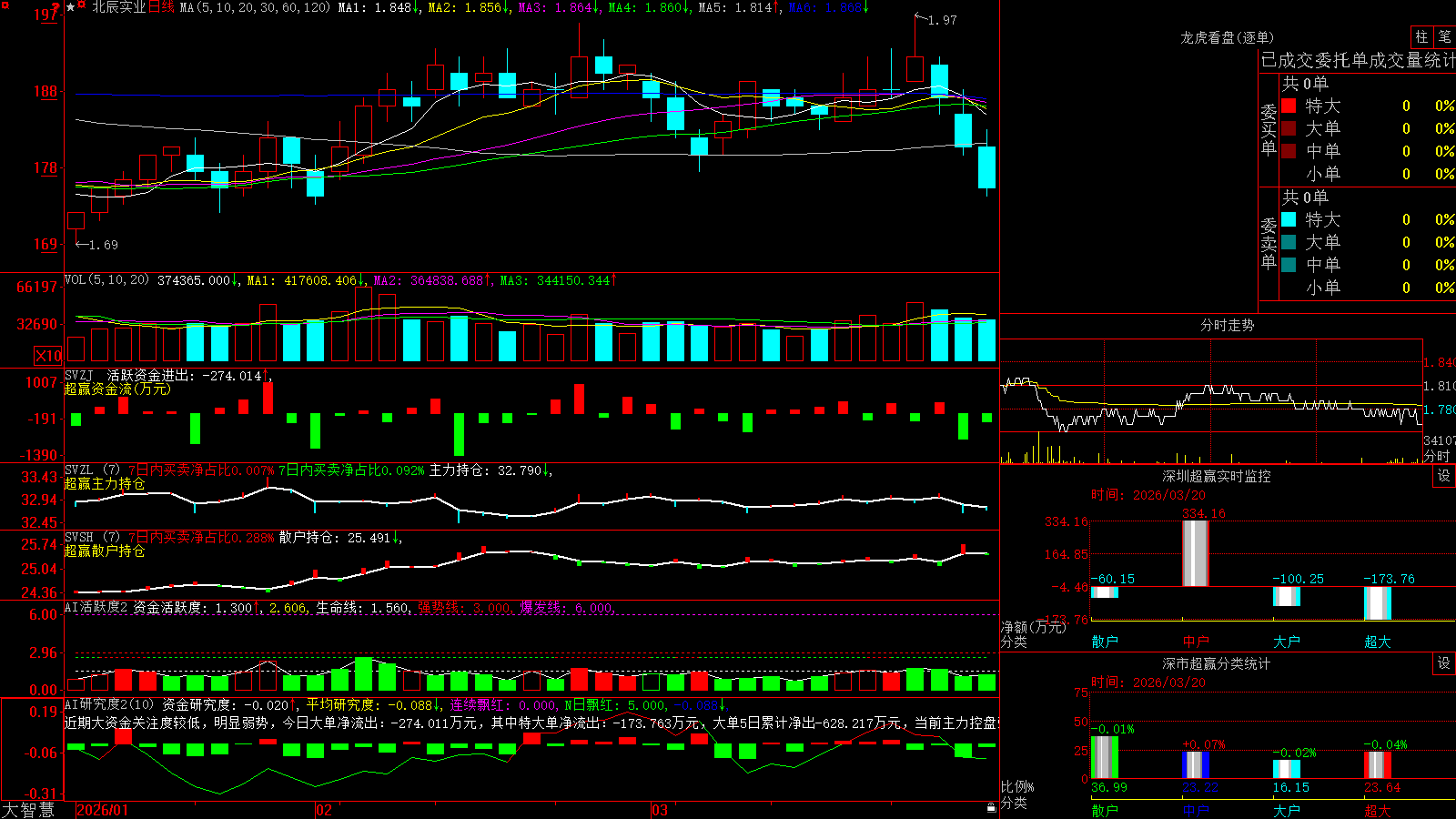Switch to 柱 bar view in 龙虎看盘
Viewport: 1456px width, 819px height.
coord(1421,36)
